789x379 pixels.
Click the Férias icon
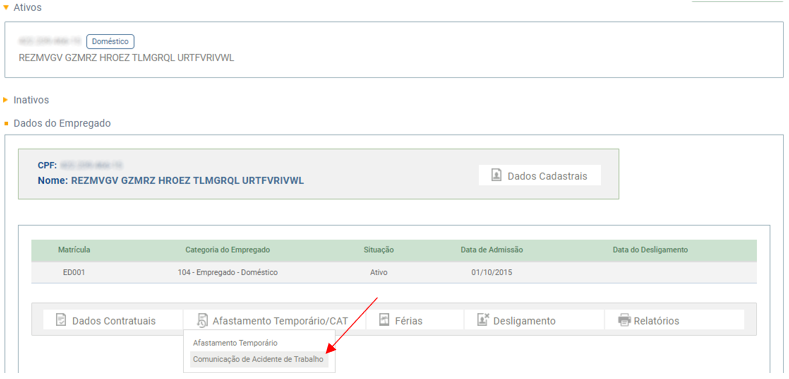pyautogui.click(x=384, y=320)
